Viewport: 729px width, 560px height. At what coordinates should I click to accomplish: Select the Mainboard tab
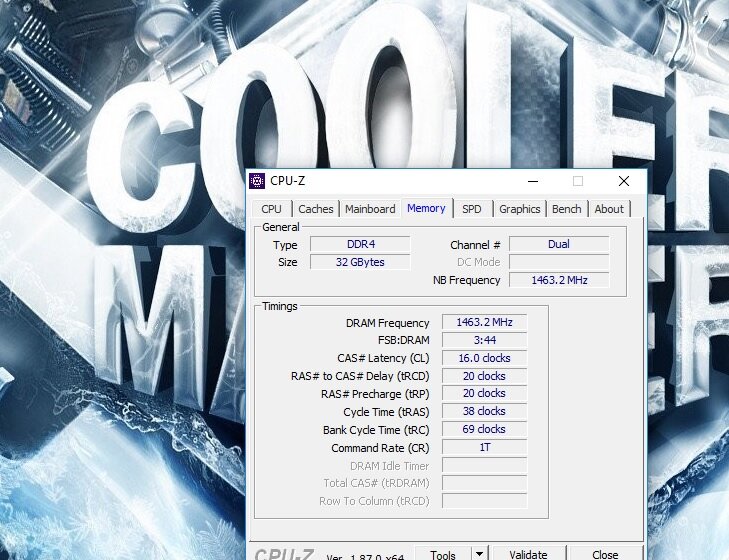click(x=370, y=209)
